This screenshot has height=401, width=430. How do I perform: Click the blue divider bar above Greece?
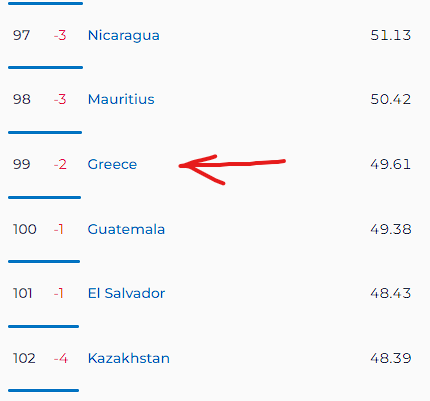[x=45, y=132]
